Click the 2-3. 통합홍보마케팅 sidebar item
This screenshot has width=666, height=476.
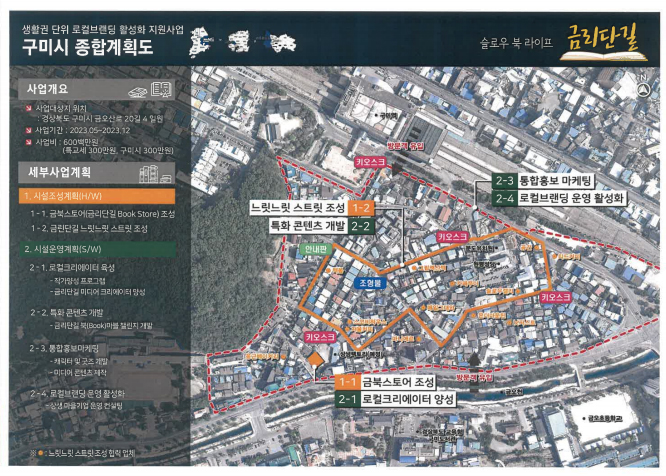64,349
